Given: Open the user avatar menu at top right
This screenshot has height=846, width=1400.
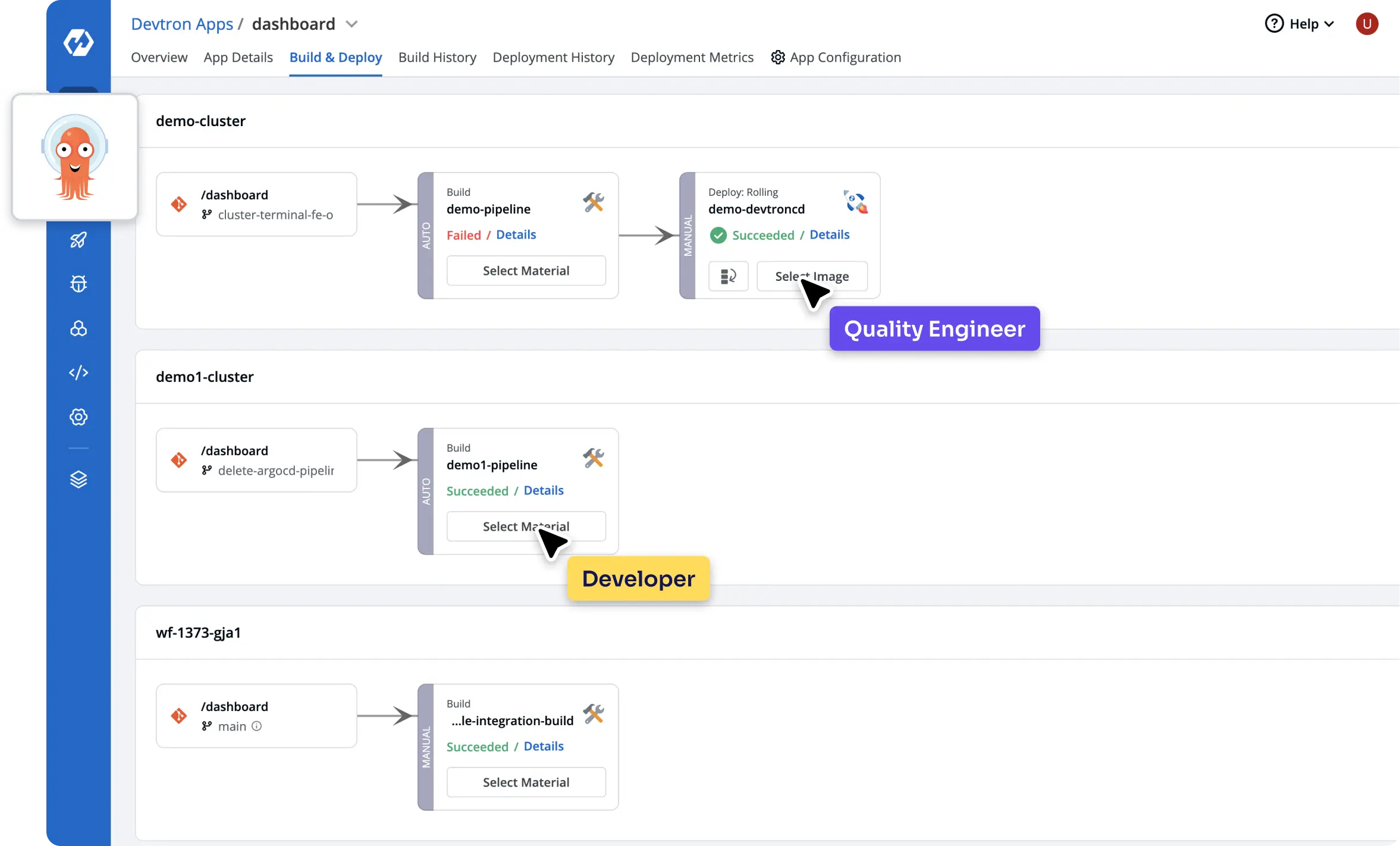Looking at the screenshot, I should tap(1366, 23).
